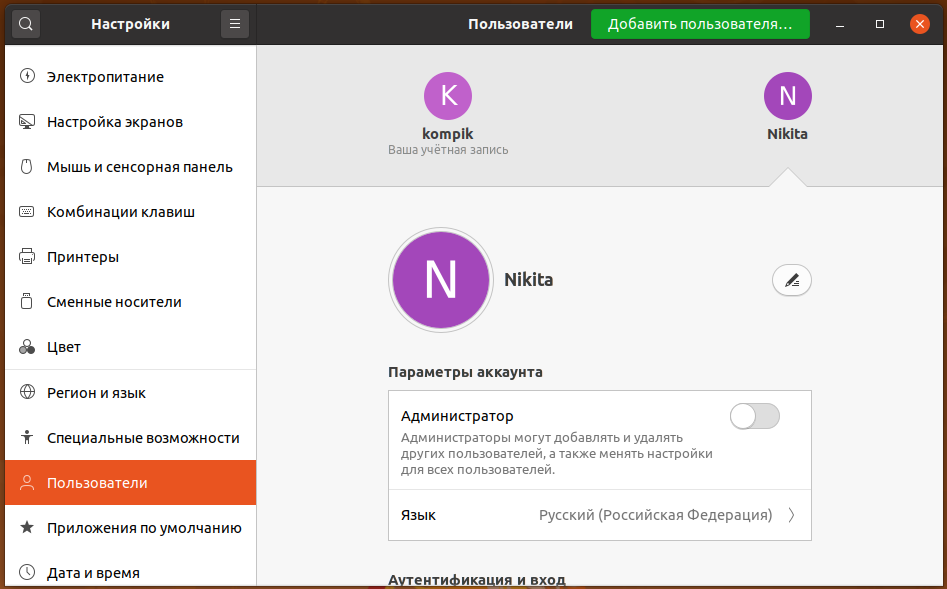The height and width of the screenshot is (589, 947).
Task: Click the Дата и время clock icon
Action: (27, 573)
